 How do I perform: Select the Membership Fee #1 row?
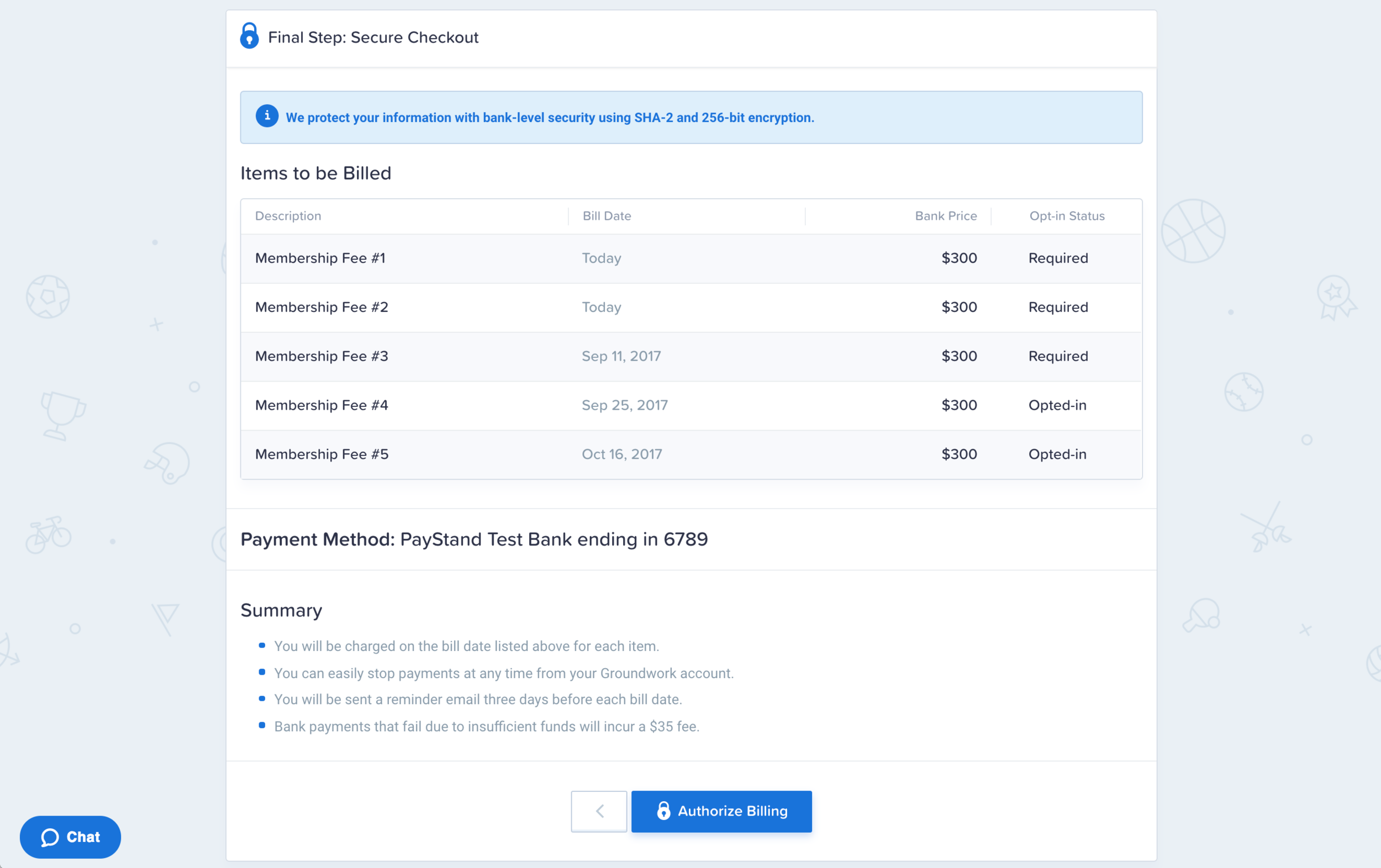pyautogui.click(x=691, y=258)
